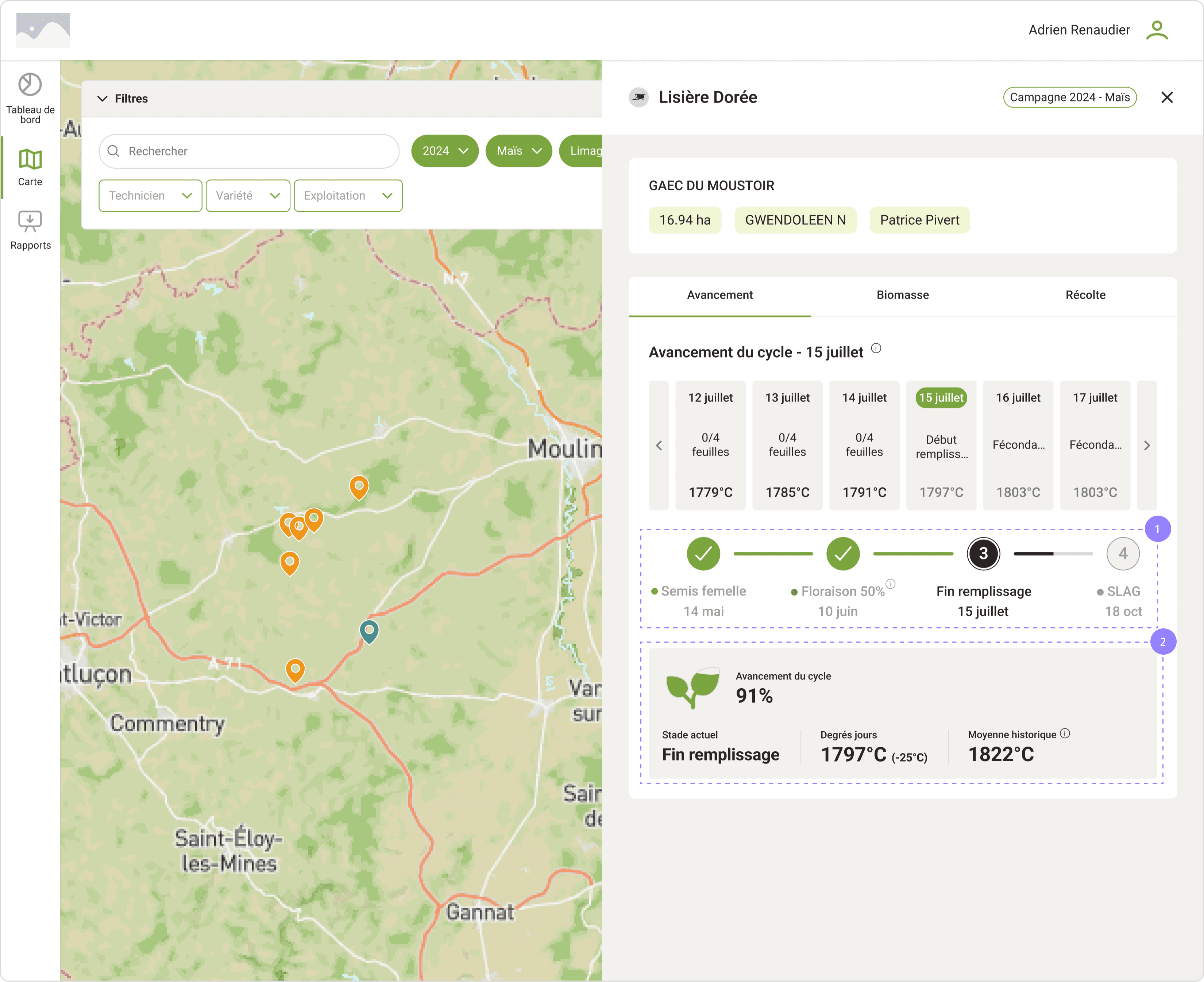Click the next dates right arrow
Viewport: 1204px width, 982px height.
[x=1147, y=446]
